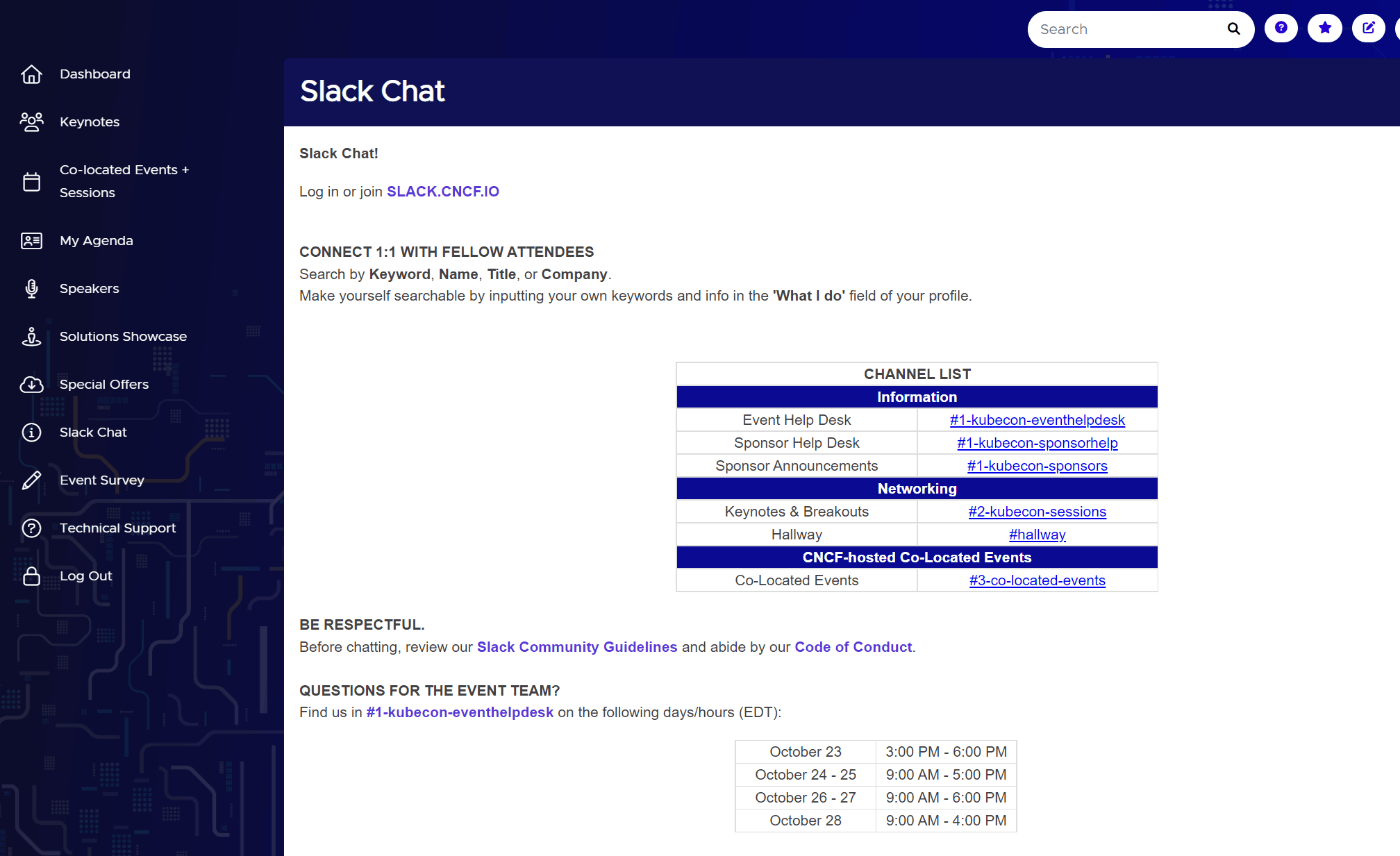Screen dimensions: 1400x856
Task: Click the 'Event Help Desk' table cell
Action: (797, 420)
